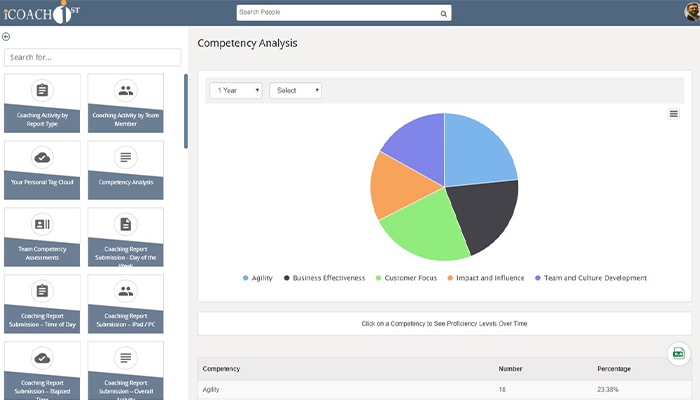Open Coaching Activity by Report Type tile
Image resolution: width=700 pixels, height=400 pixels.
pyautogui.click(x=42, y=104)
